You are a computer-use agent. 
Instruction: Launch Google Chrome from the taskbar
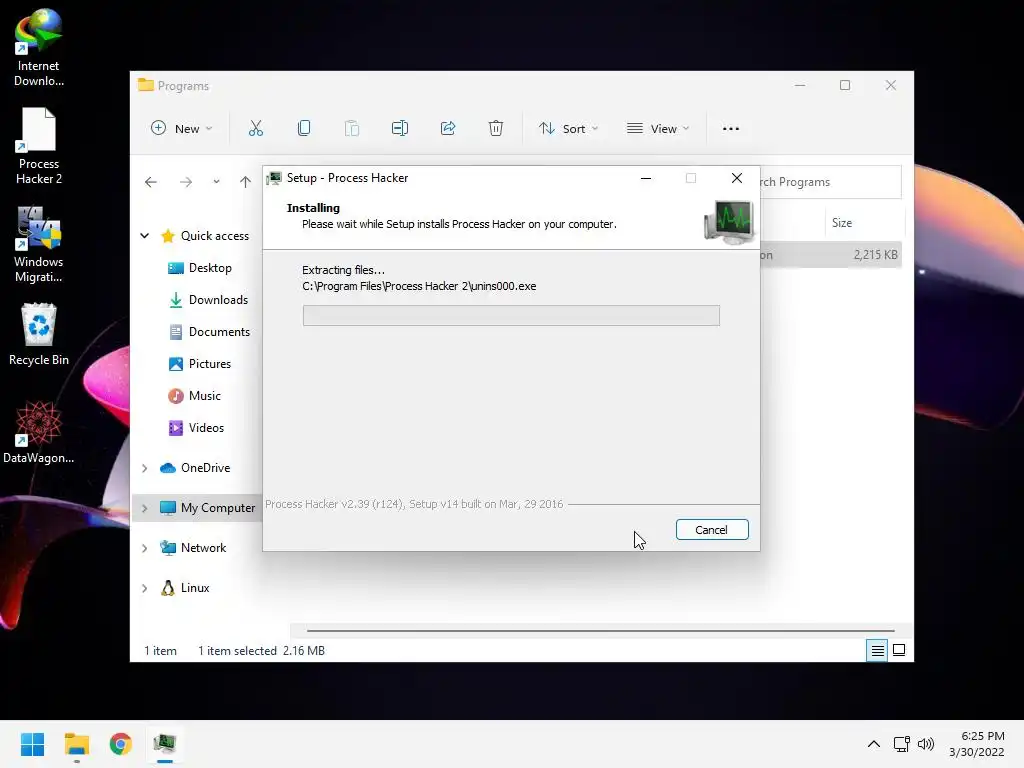(x=120, y=744)
